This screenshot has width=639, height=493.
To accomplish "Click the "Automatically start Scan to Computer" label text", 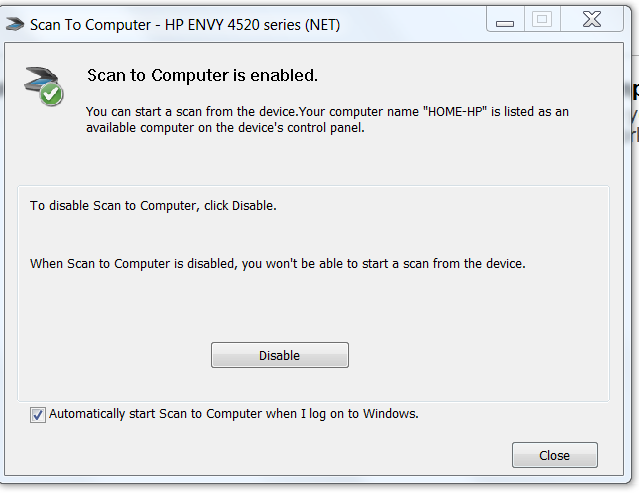I will [233, 413].
